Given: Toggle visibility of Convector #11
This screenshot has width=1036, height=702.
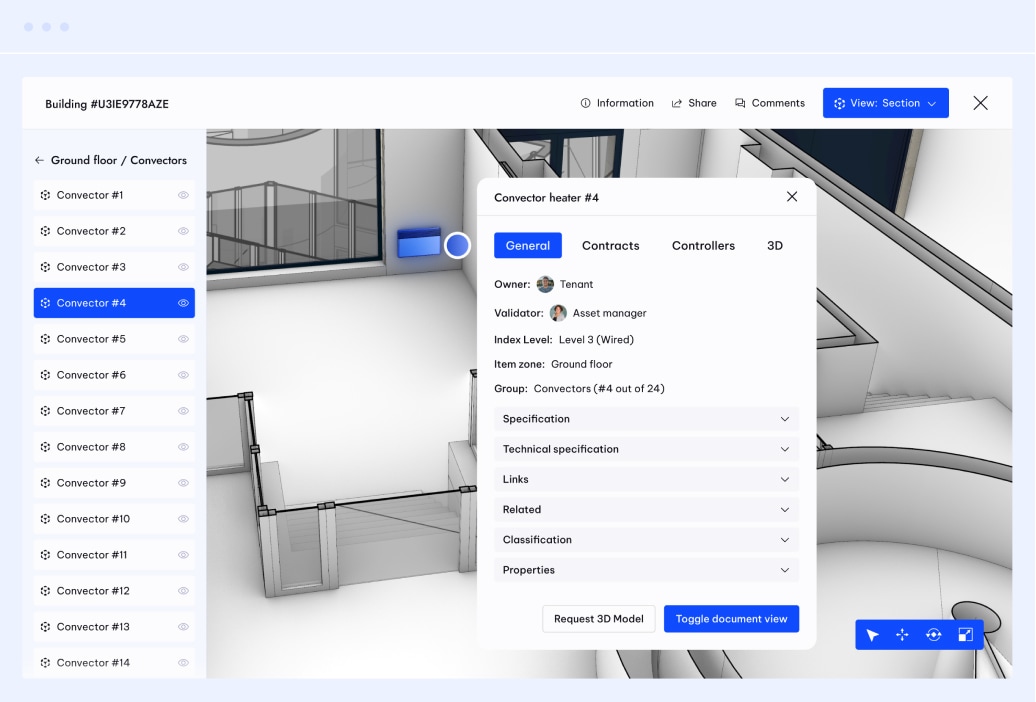Looking at the screenshot, I should (184, 555).
